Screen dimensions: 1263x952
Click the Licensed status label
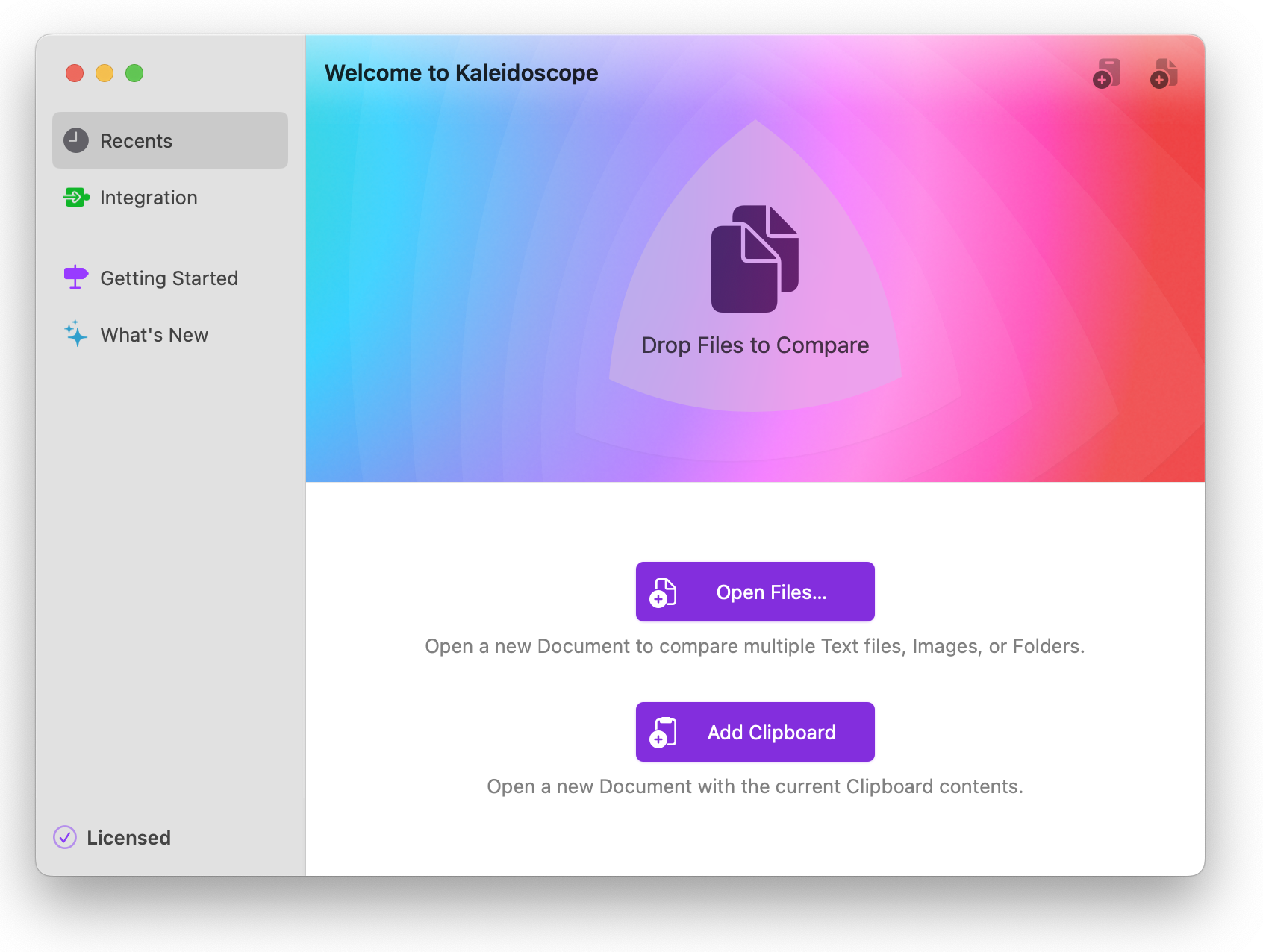click(x=128, y=838)
